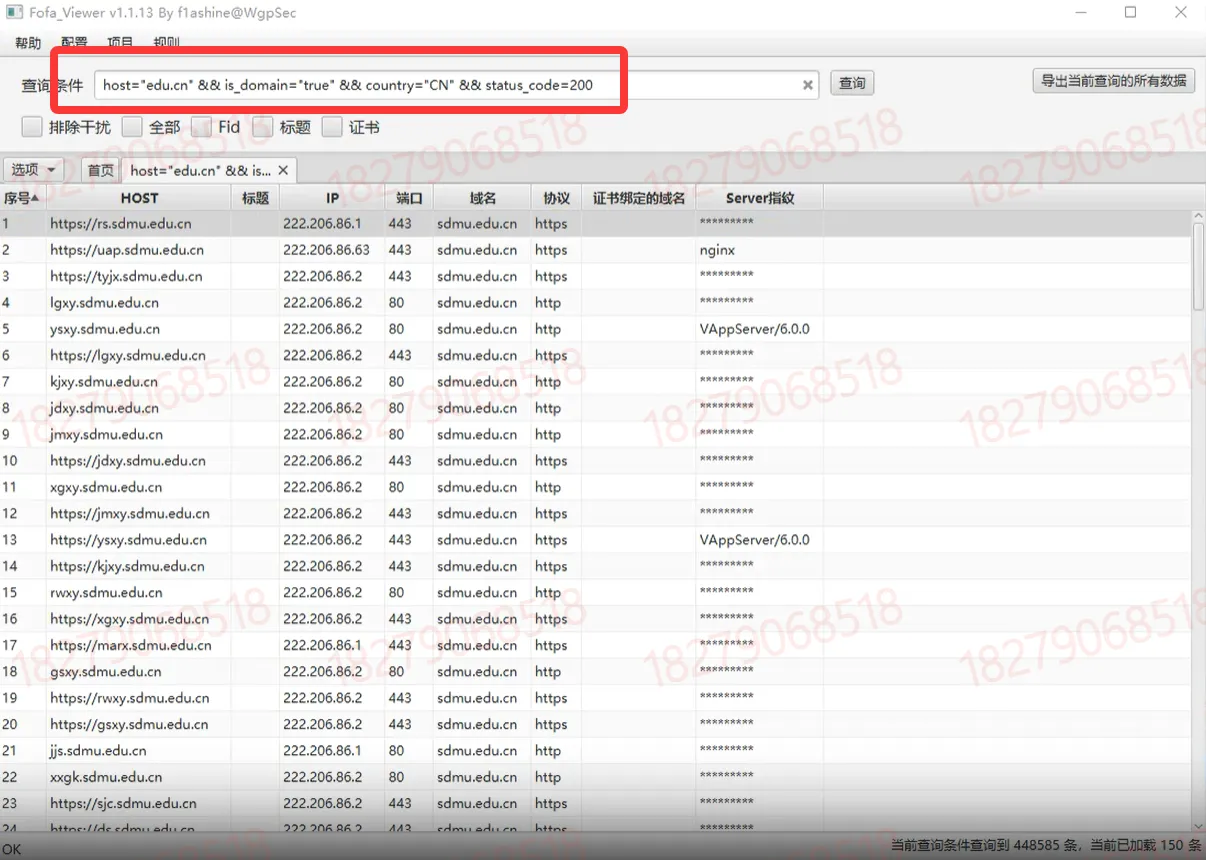
Task: Enable the 排除干扰 checkbox
Action: [x=32, y=127]
